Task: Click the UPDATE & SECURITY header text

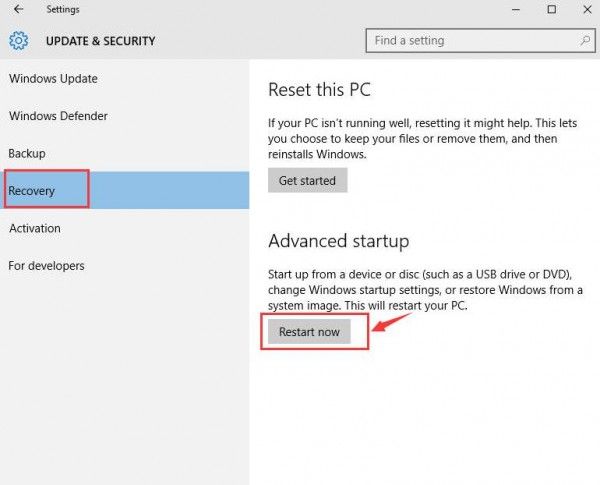Action: [x=100, y=42]
